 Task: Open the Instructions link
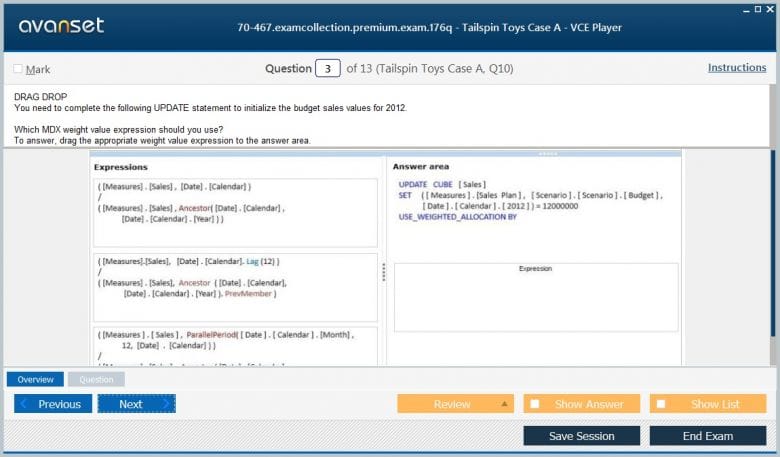737,68
